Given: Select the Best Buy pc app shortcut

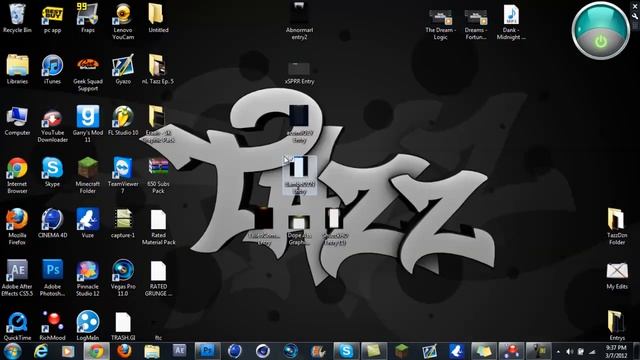Looking at the screenshot, I should 52,18.
